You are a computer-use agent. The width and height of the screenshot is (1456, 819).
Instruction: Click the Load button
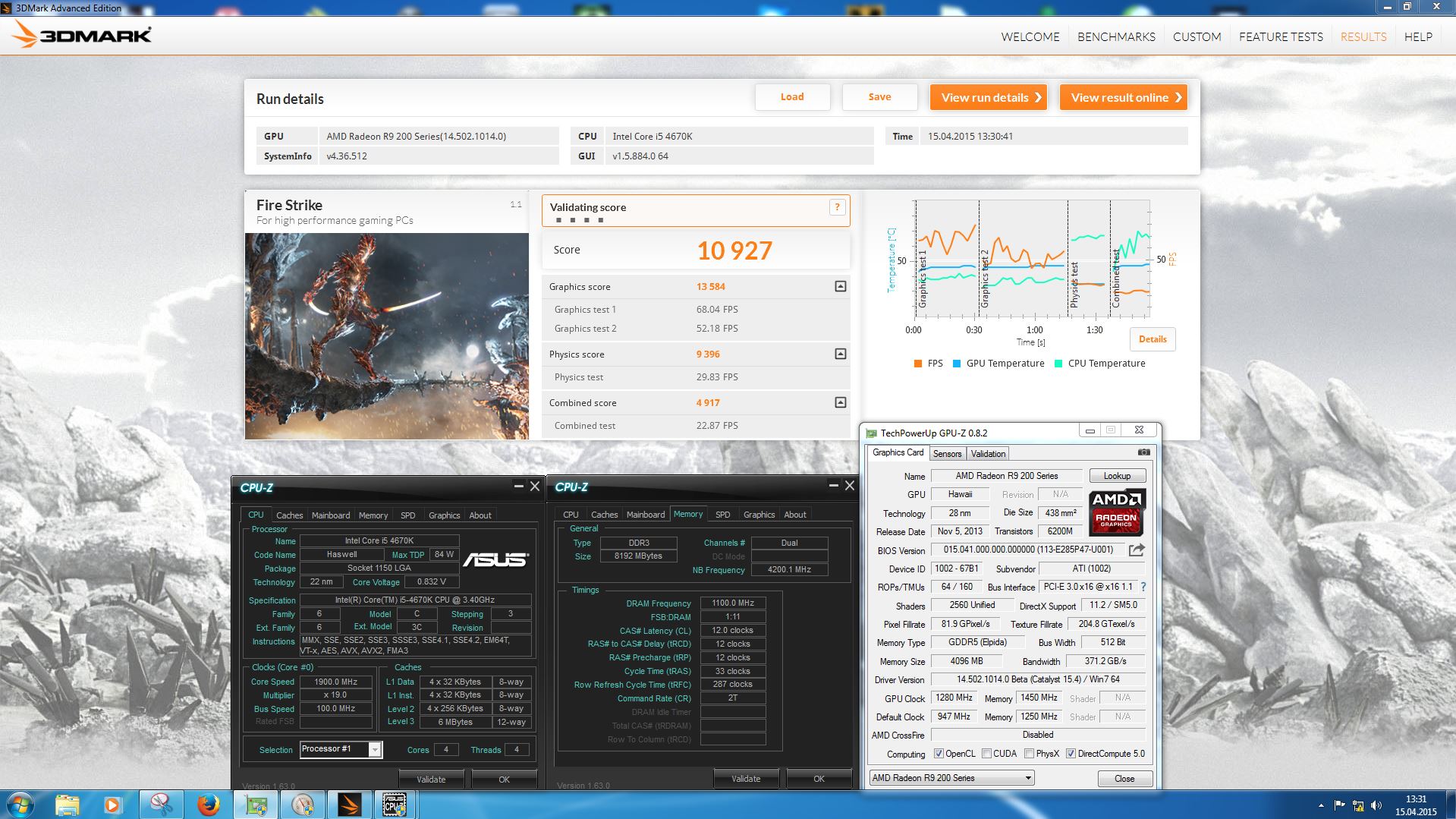coord(792,97)
